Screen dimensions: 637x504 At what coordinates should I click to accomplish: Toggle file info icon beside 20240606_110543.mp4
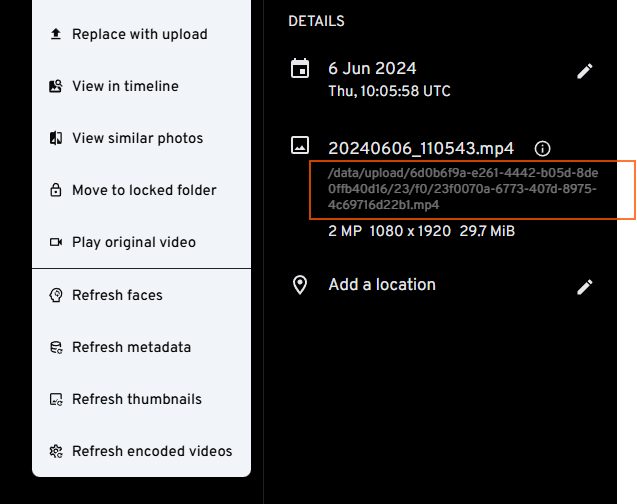[x=543, y=148]
